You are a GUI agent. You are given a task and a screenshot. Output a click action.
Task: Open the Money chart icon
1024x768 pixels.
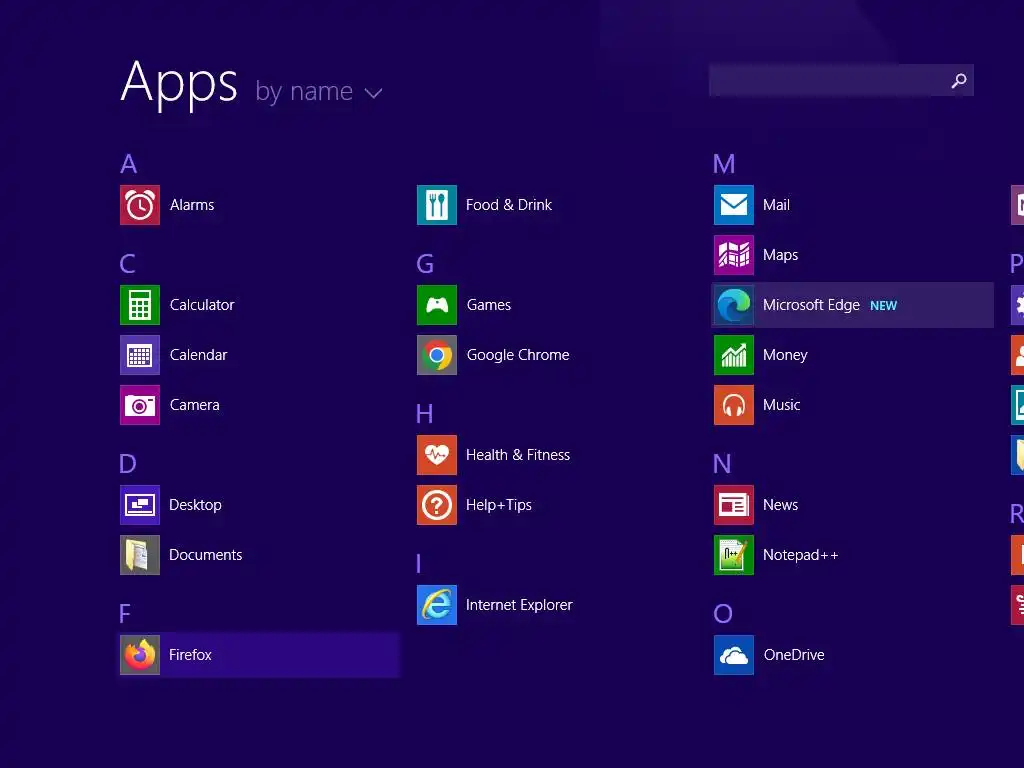coord(734,355)
